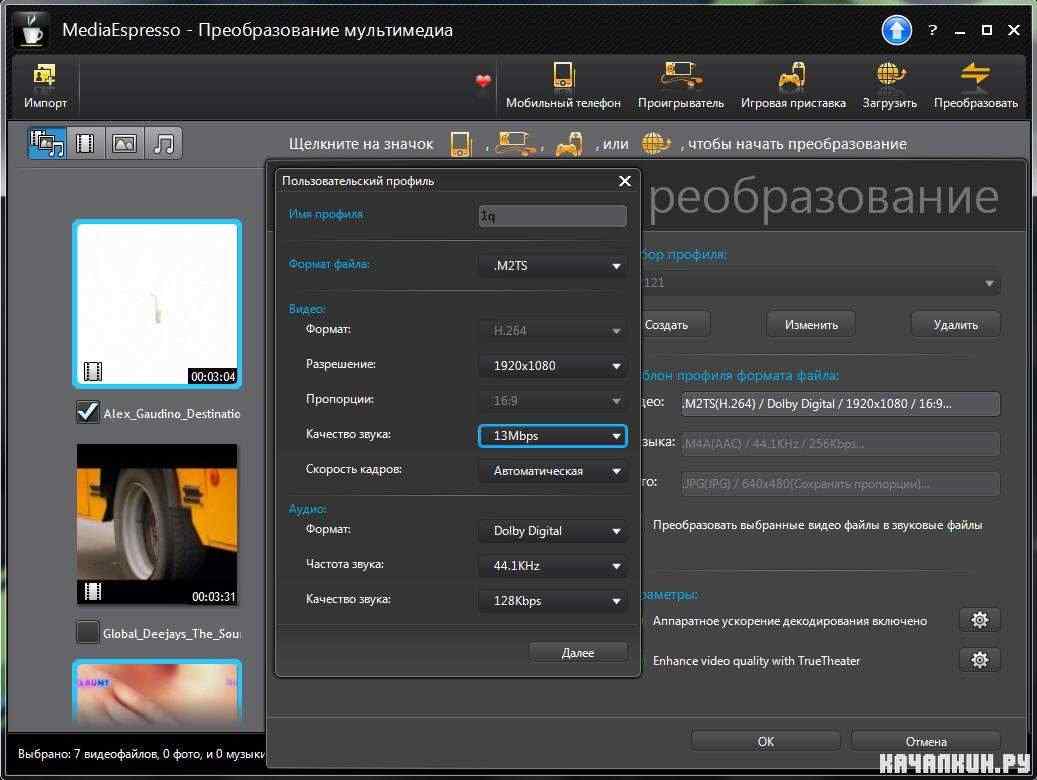Click the status bar selection count text
The height and width of the screenshot is (780, 1037).
click(140, 754)
